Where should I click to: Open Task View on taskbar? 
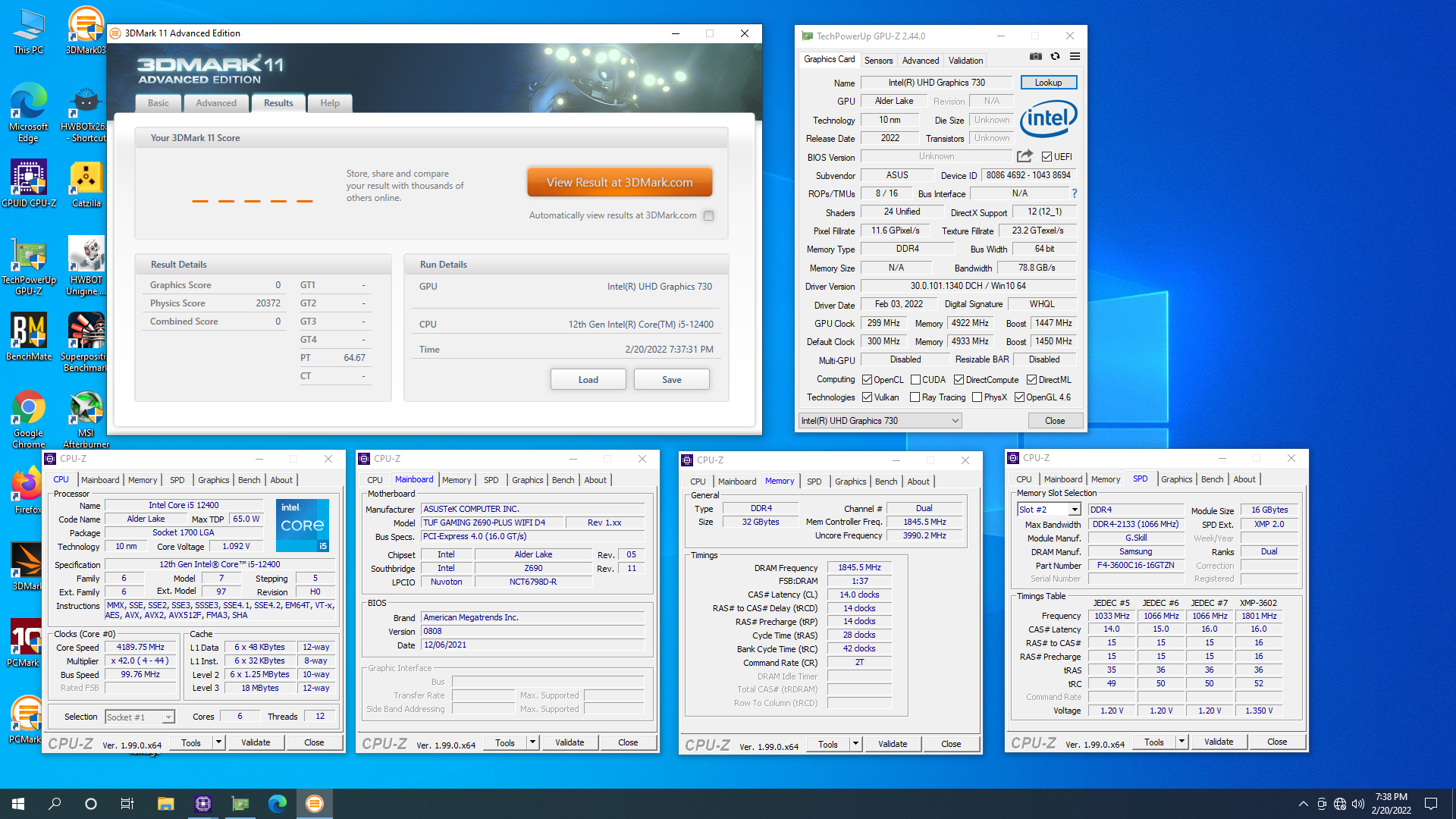pyautogui.click(x=127, y=803)
